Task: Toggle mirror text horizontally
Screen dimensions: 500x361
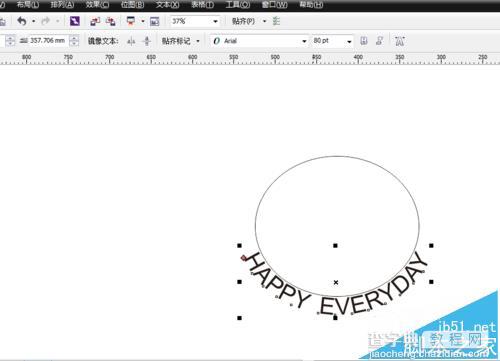Action: click(x=131, y=41)
